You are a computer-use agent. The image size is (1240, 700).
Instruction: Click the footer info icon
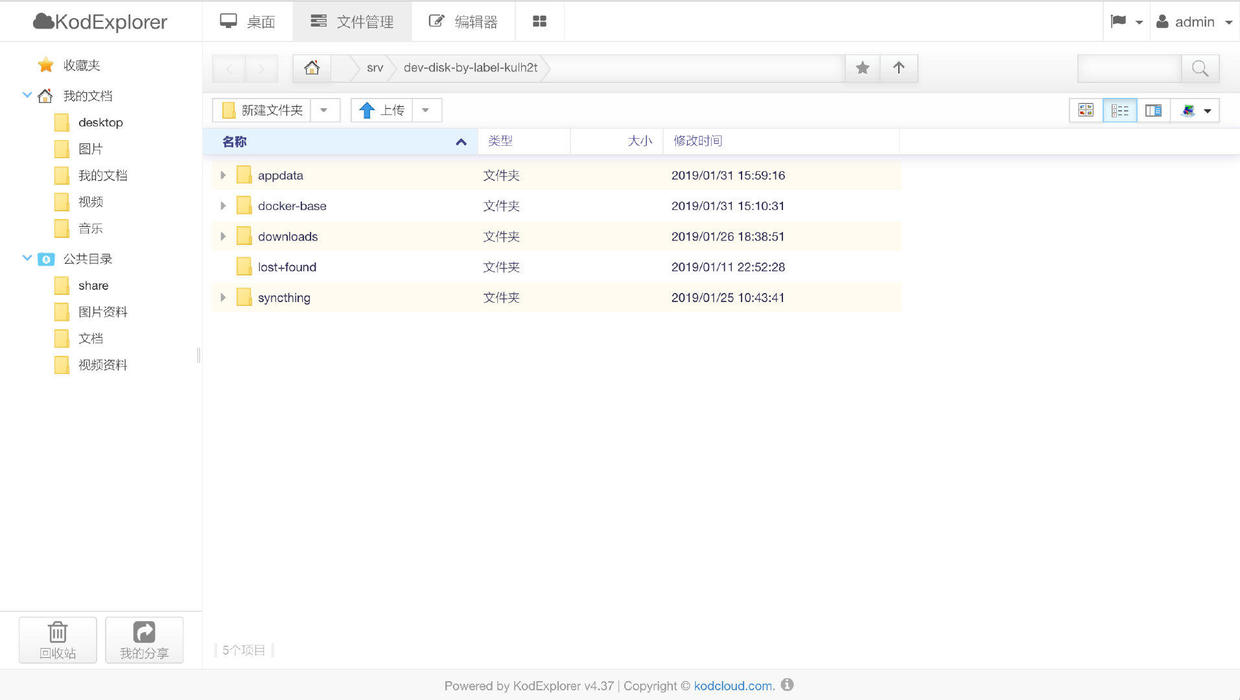[x=787, y=685]
